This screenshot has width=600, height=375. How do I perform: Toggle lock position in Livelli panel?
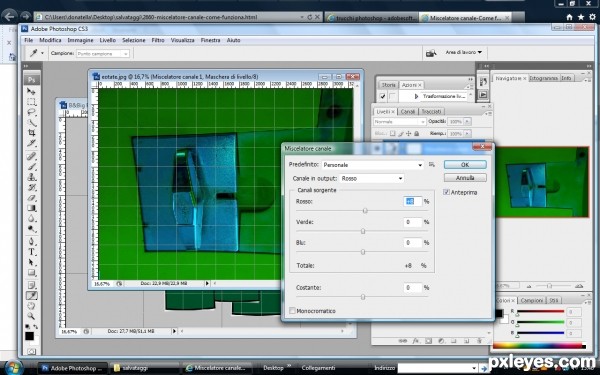point(409,134)
